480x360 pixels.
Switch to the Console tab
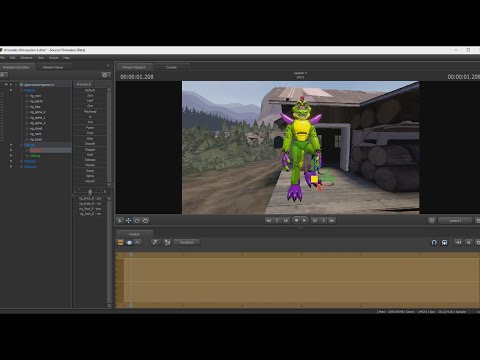coord(171,67)
